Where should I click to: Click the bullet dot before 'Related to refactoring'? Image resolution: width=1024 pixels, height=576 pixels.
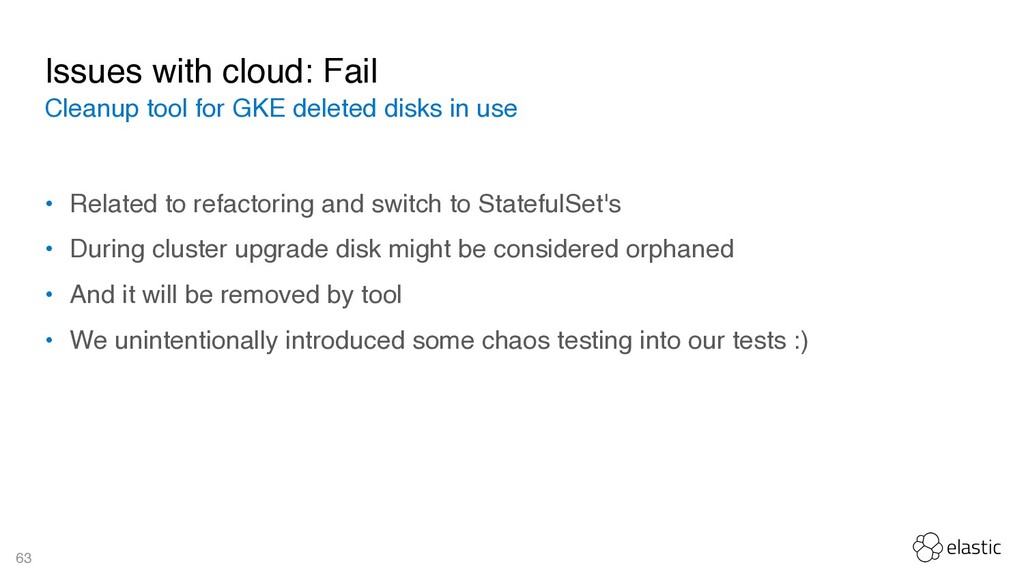(x=49, y=204)
